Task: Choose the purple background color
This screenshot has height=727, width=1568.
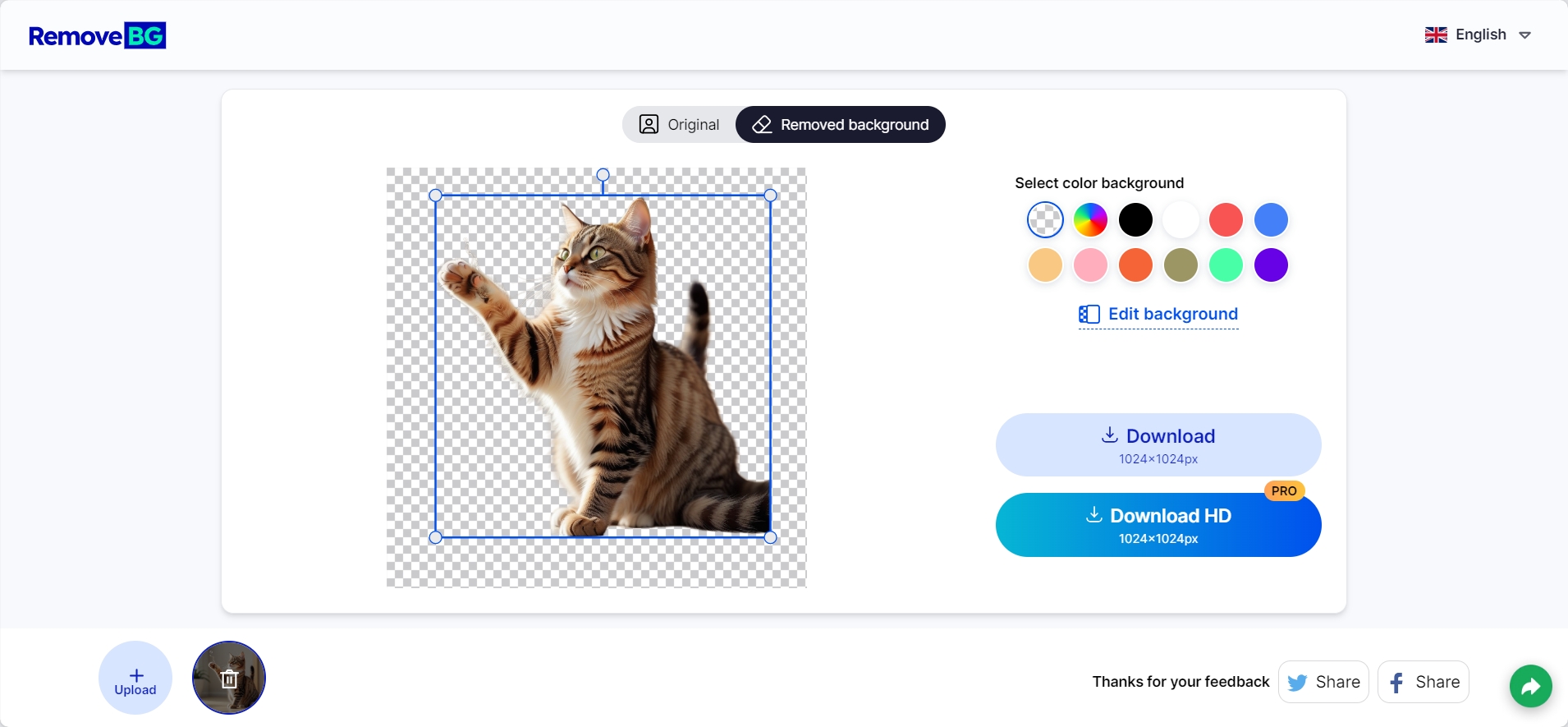Action: (1271, 265)
